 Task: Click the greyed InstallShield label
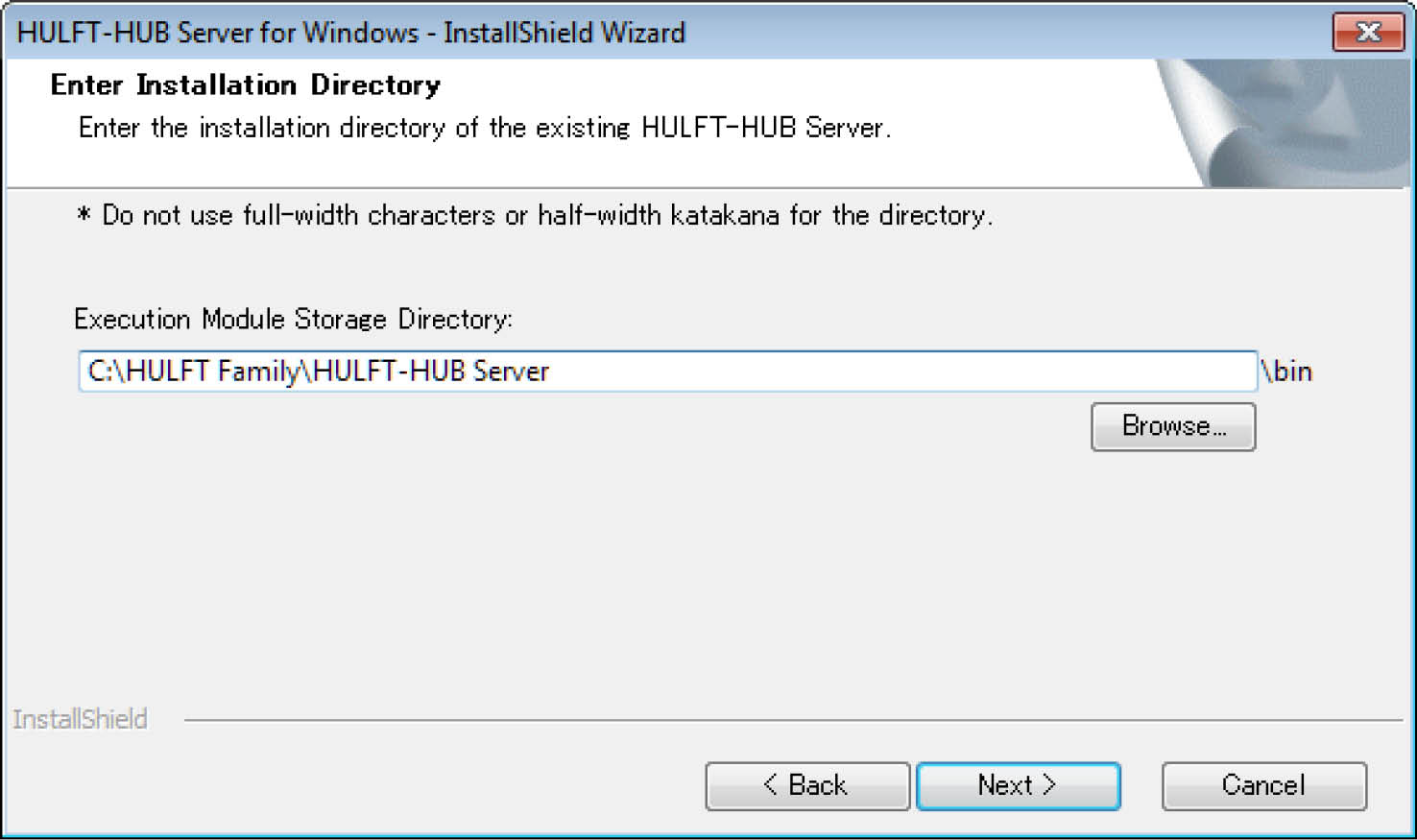click(x=80, y=719)
